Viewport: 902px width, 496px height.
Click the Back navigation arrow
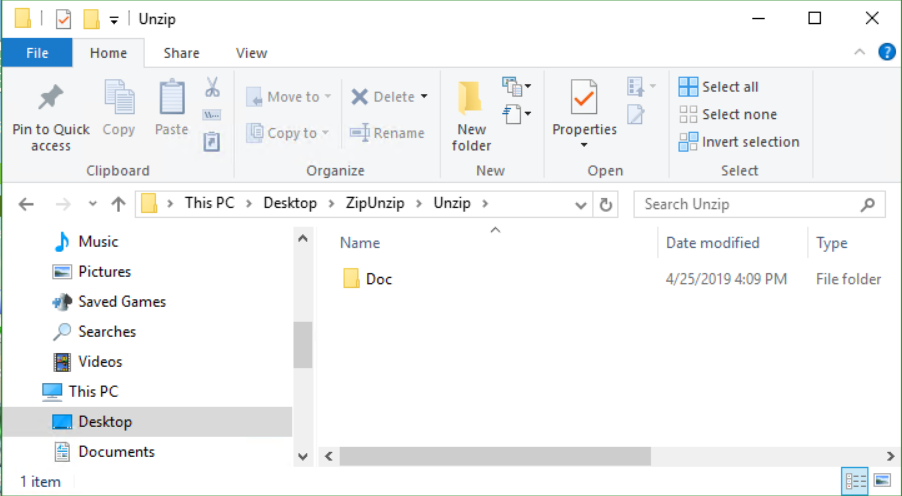coord(26,204)
